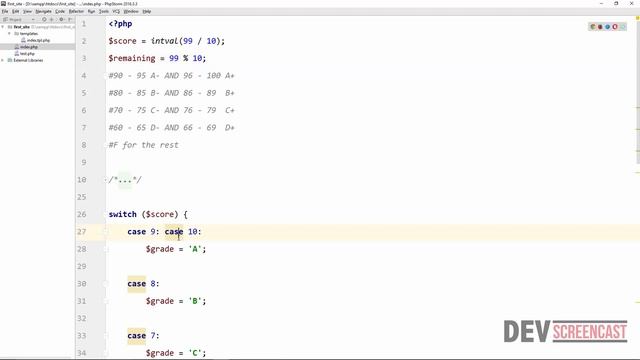Minimize the PhpStorm window
640x360 pixels.
(601, 3)
